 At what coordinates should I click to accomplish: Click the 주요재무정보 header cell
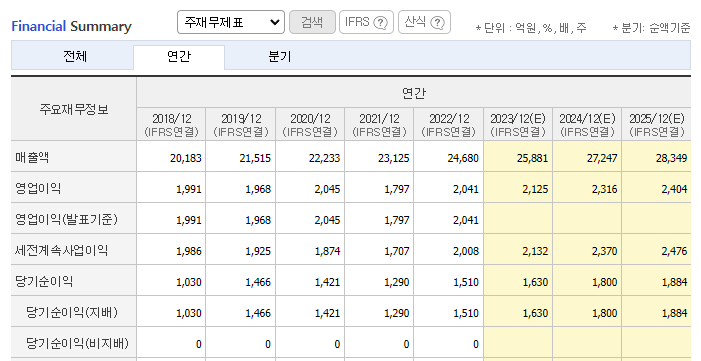point(74,109)
